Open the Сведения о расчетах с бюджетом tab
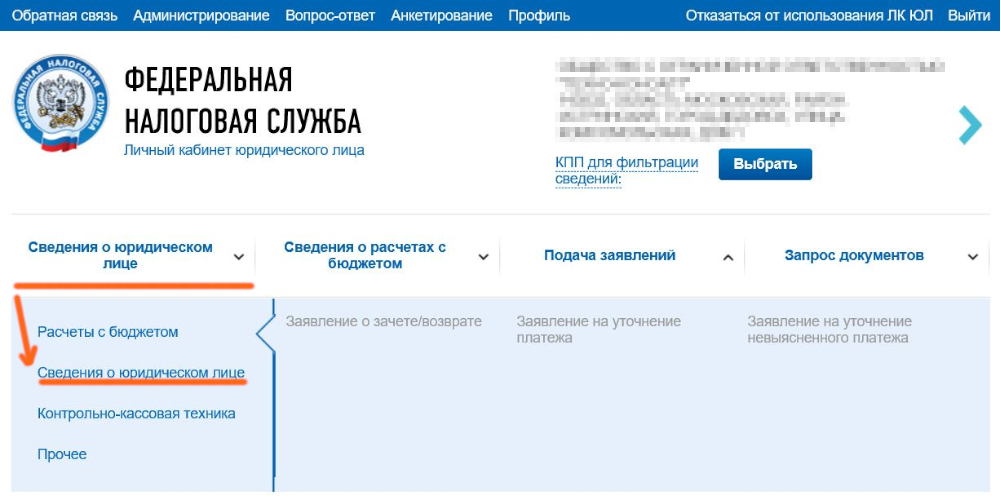1001x501 pixels. click(x=365, y=255)
